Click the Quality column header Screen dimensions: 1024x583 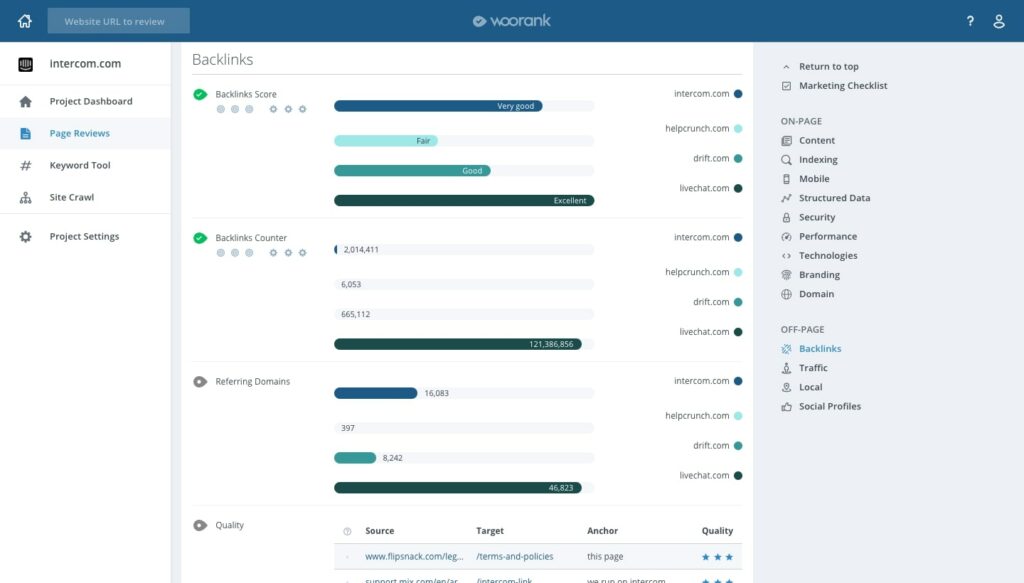point(717,531)
